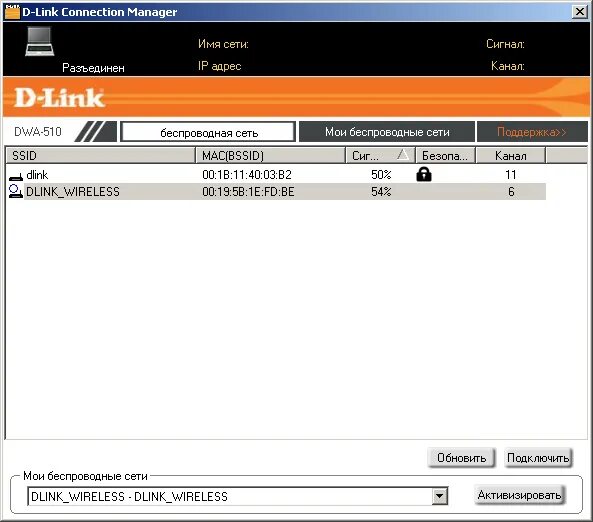Sort by Безопа... security column header
The width and height of the screenshot is (593, 522).
pyautogui.click(x=445, y=155)
